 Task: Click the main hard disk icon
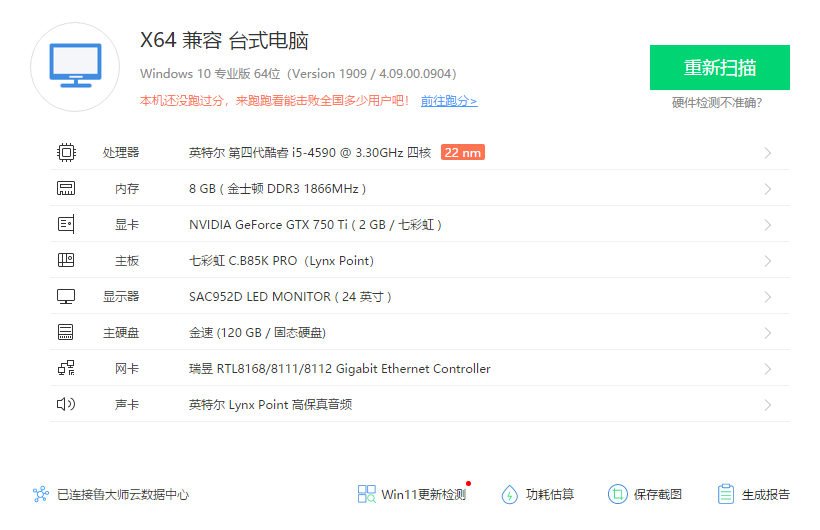point(66,332)
